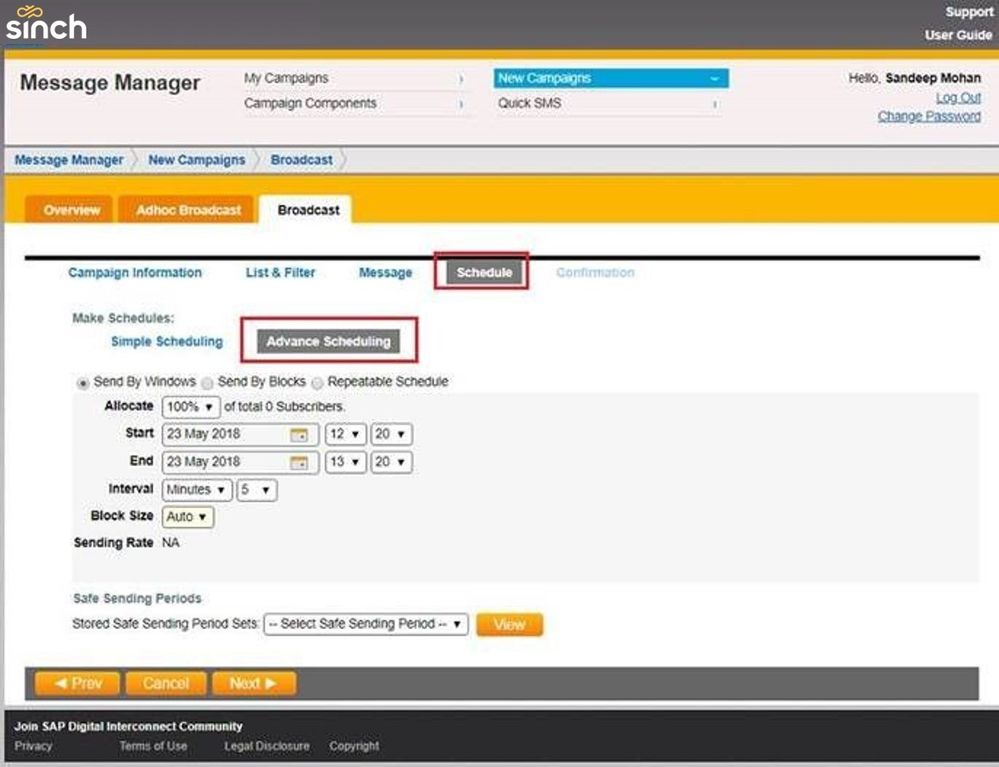Select the Send By Windows radio button
This screenshot has width=999, height=767.
point(83,382)
